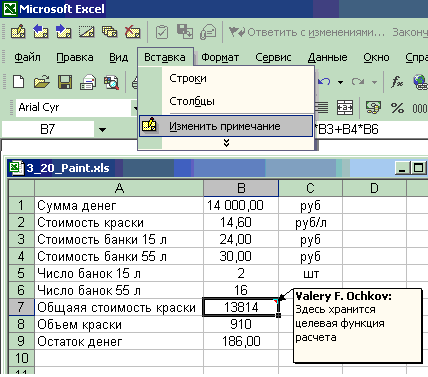Image resolution: width=428 pixels, height=377 pixels.
Task: Select the row 9 header
Action: tap(21, 341)
